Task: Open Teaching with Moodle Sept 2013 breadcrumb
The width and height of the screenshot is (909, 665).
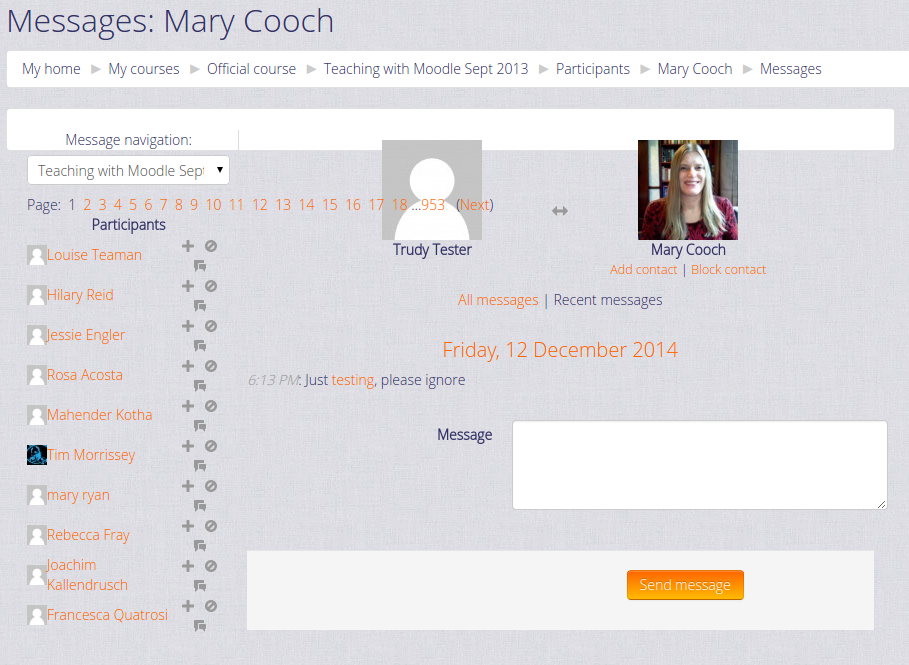Action: 426,69
